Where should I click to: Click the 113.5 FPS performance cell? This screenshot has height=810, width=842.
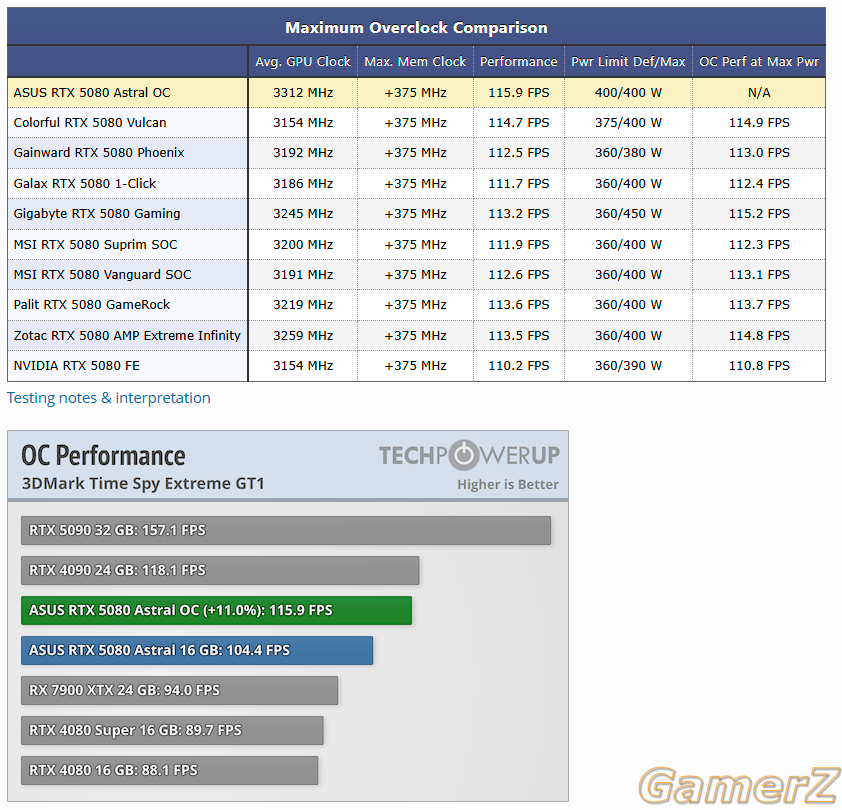coord(519,336)
